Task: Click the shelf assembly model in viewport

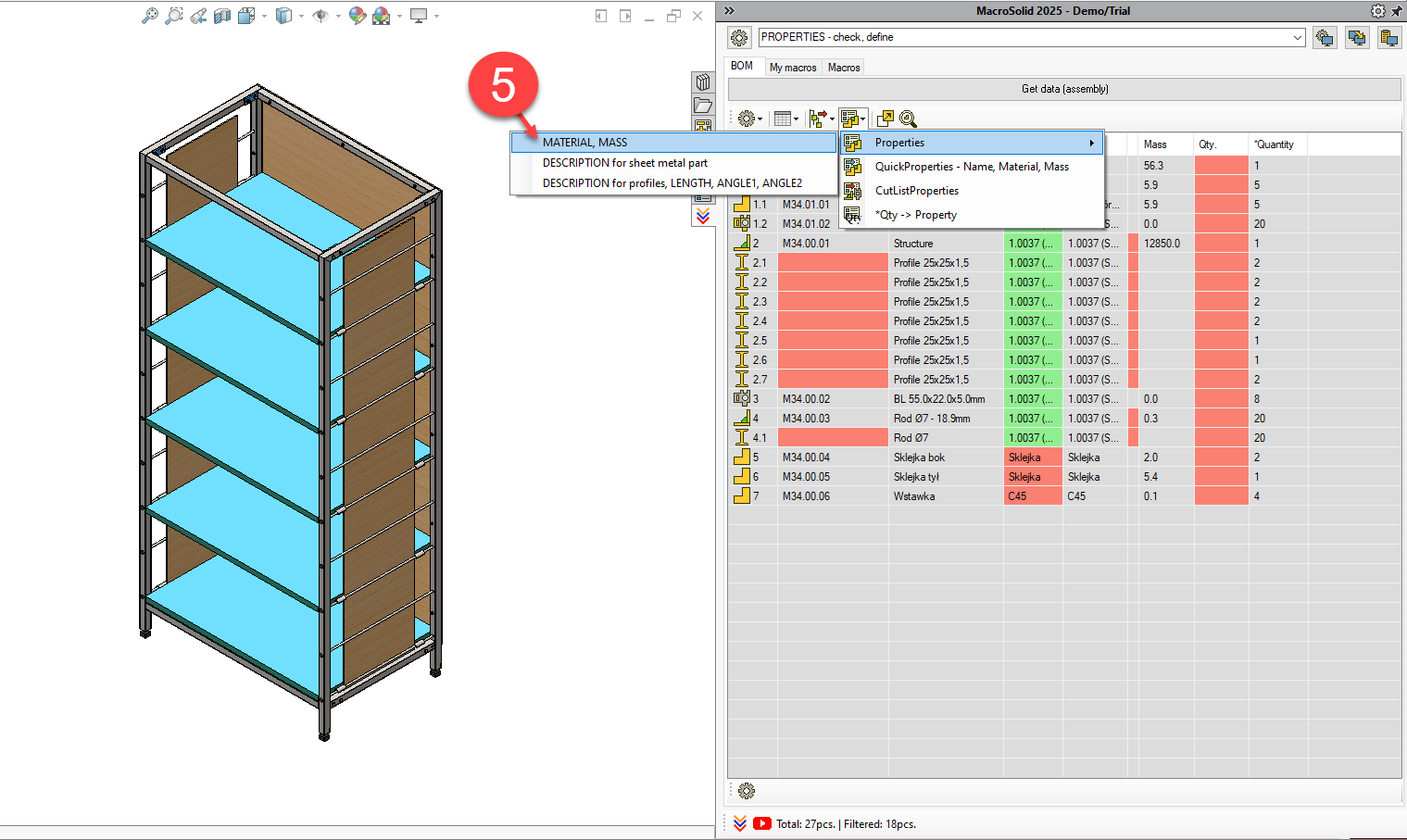Action: pyautogui.click(x=290, y=411)
